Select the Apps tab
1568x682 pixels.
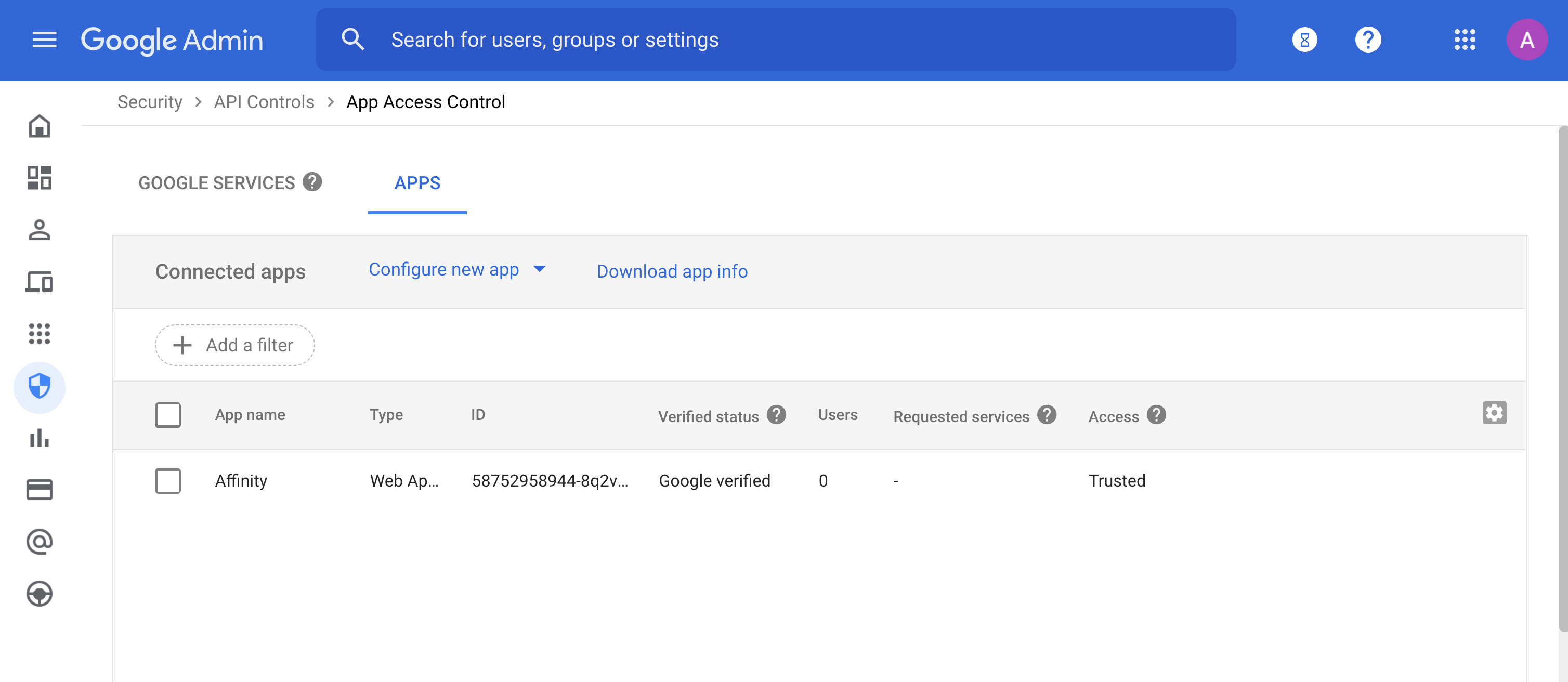pos(417,183)
